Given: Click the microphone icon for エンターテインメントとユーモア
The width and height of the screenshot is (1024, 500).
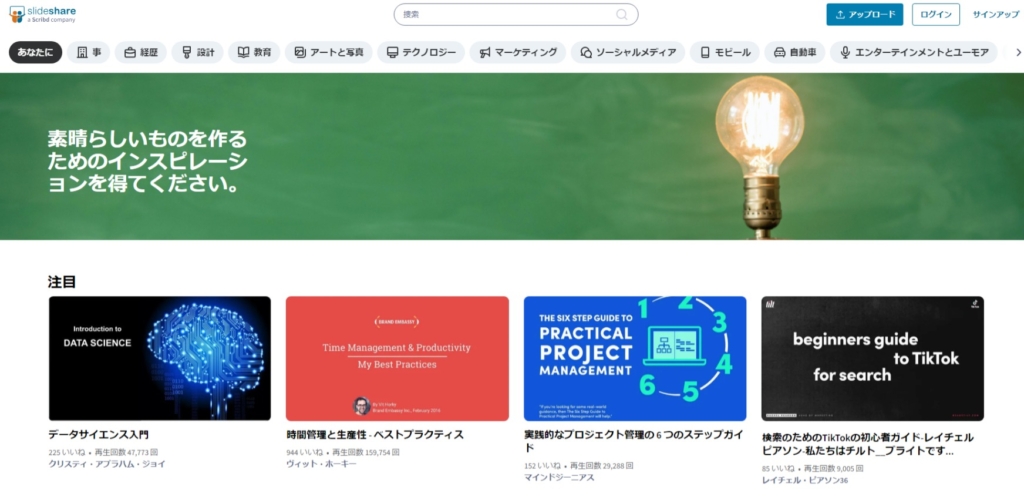Looking at the screenshot, I should [x=845, y=52].
